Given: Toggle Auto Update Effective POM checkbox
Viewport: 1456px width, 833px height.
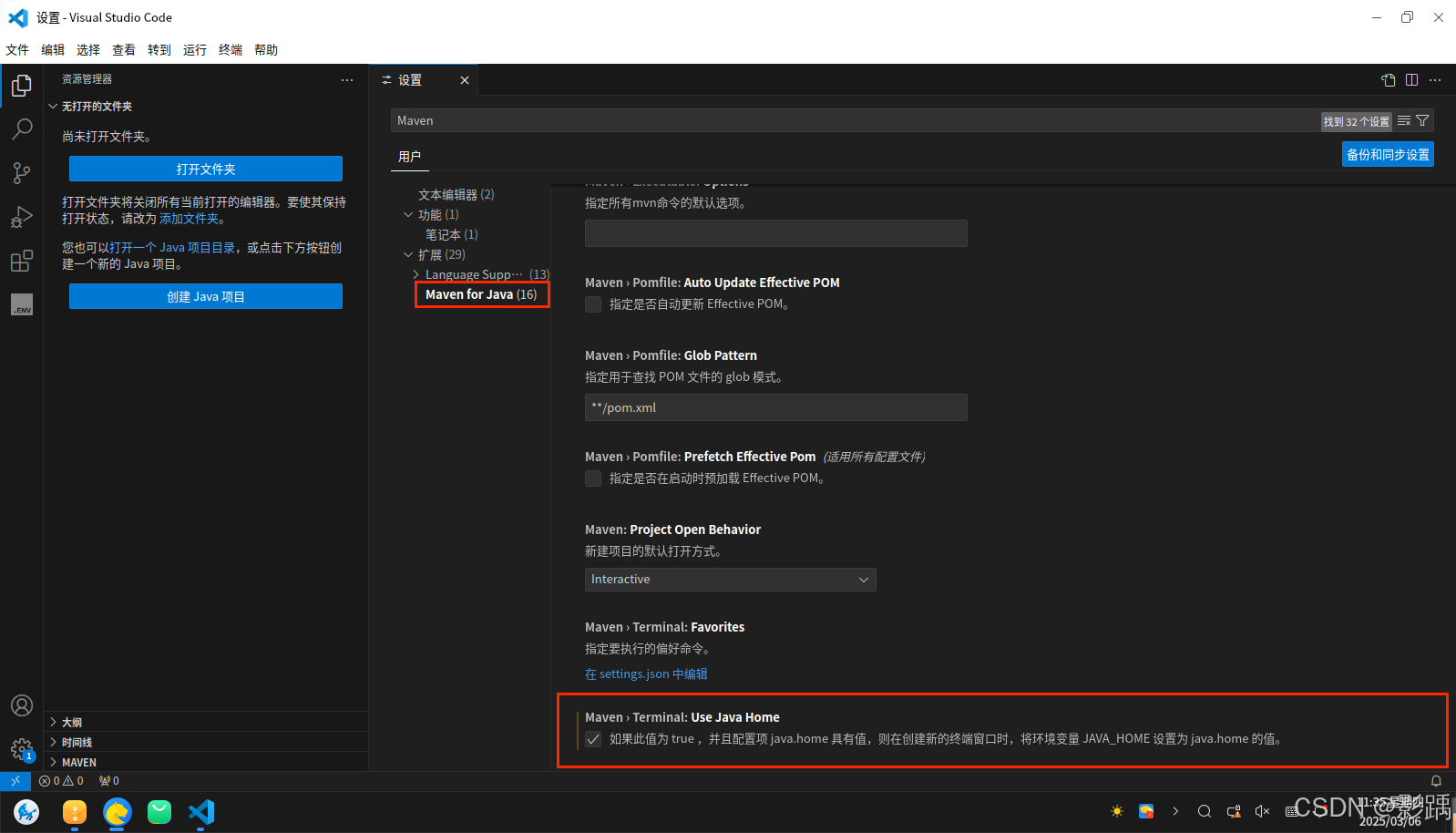Looking at the screenshot, I should pos(593,304).
